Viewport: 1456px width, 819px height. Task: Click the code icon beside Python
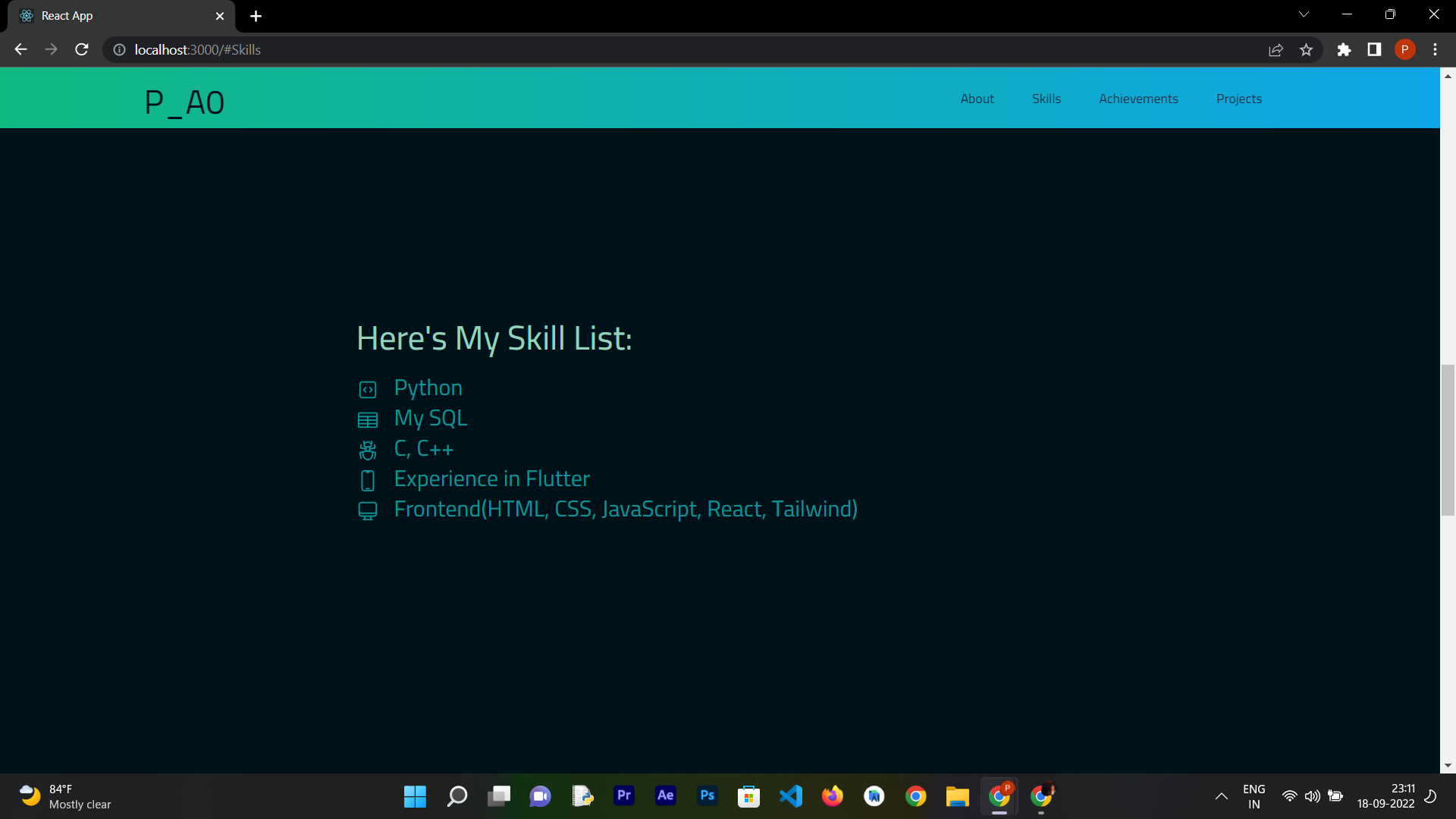point(368,390)
